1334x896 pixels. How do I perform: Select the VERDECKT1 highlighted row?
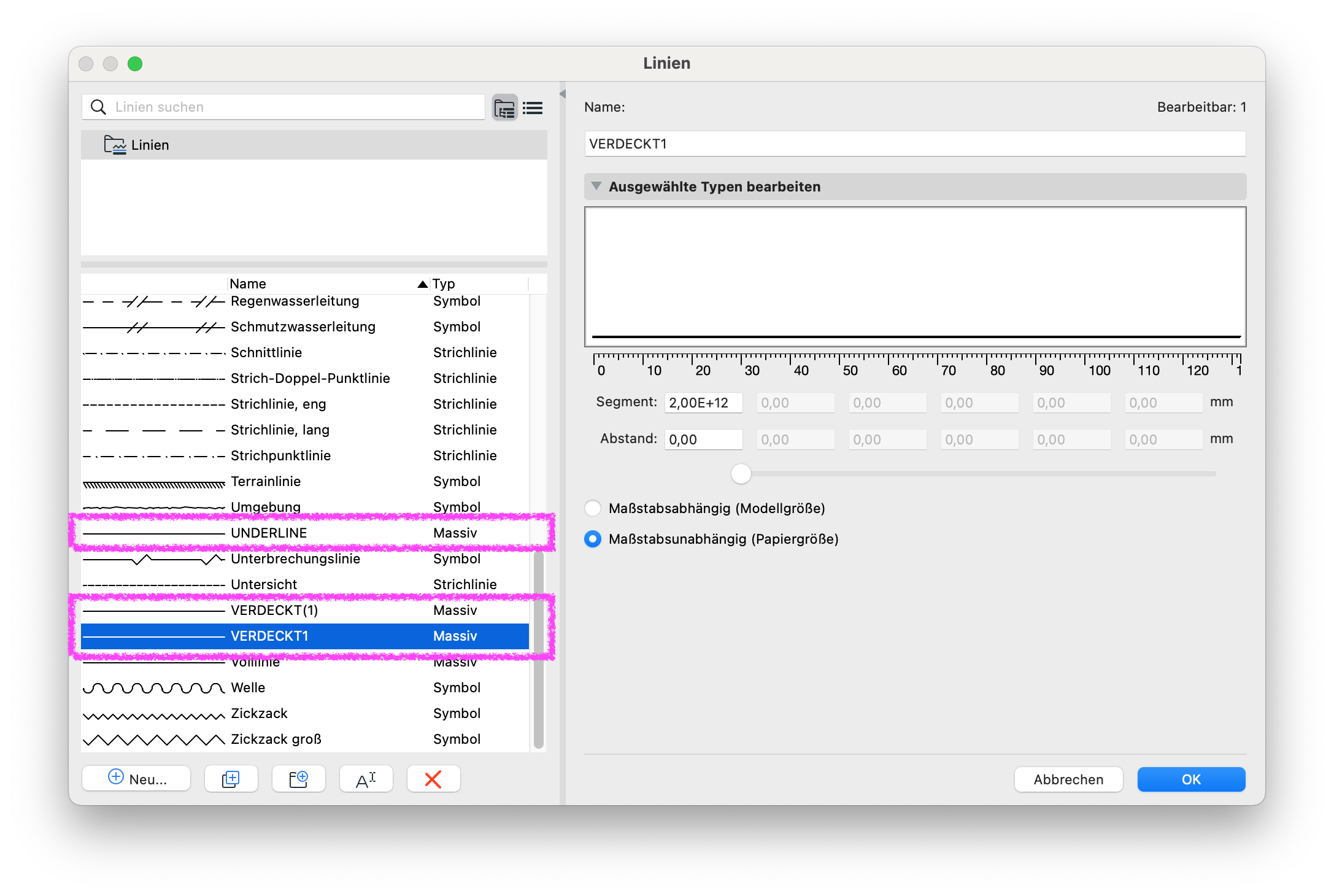pyautogui.click(x=305, y=636)
